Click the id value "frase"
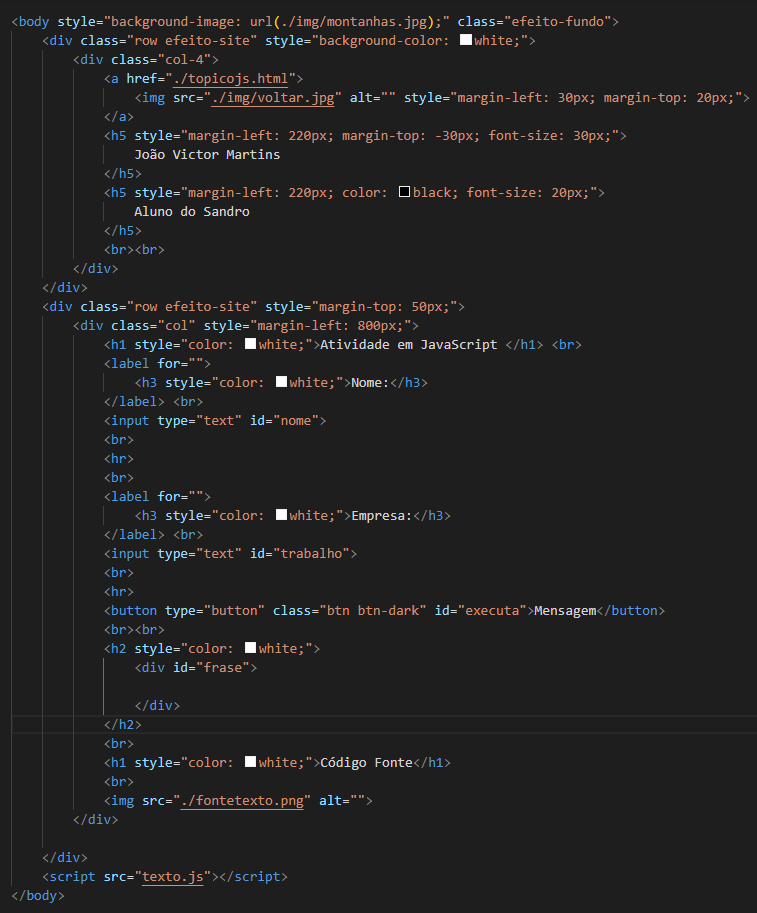 [x=223, y=668]
